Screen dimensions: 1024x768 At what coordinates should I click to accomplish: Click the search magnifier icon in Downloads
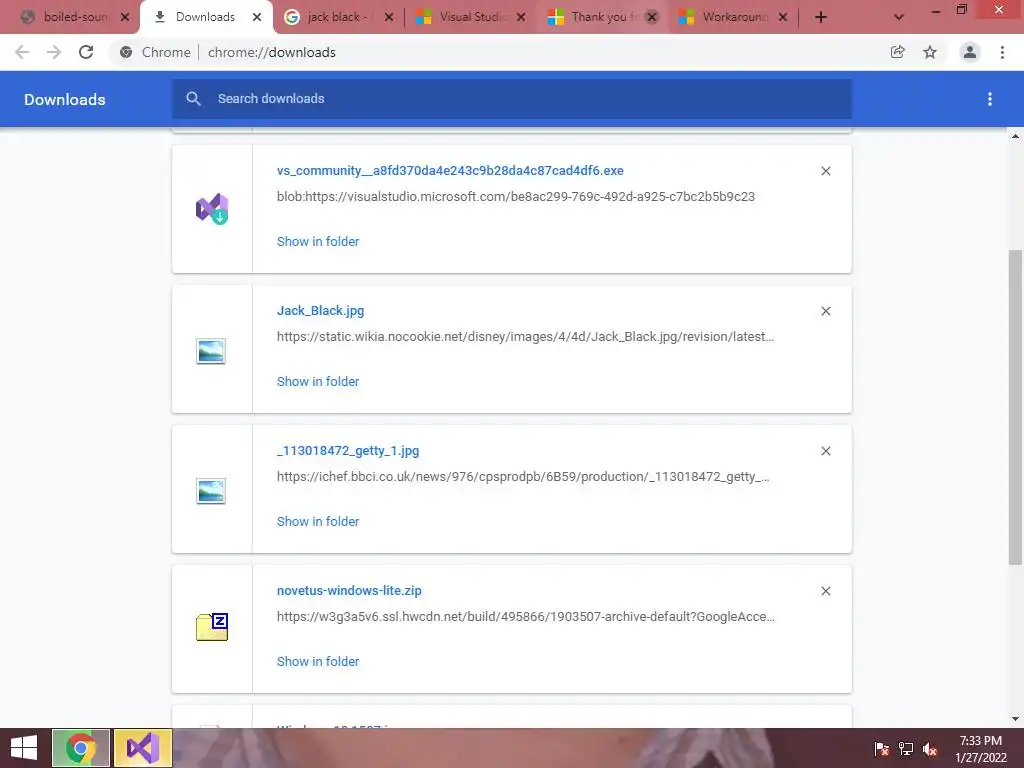[x=193, y=99]
